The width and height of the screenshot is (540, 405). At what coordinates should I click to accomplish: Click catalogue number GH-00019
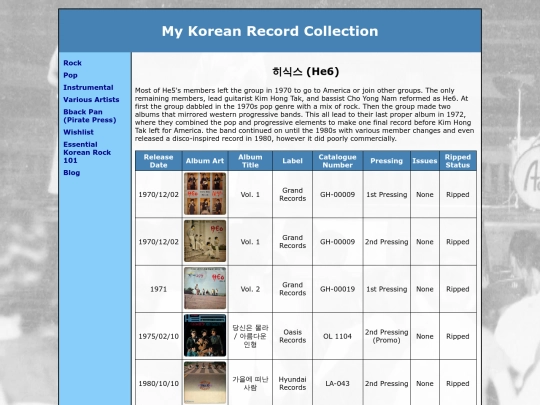(338, 289)
